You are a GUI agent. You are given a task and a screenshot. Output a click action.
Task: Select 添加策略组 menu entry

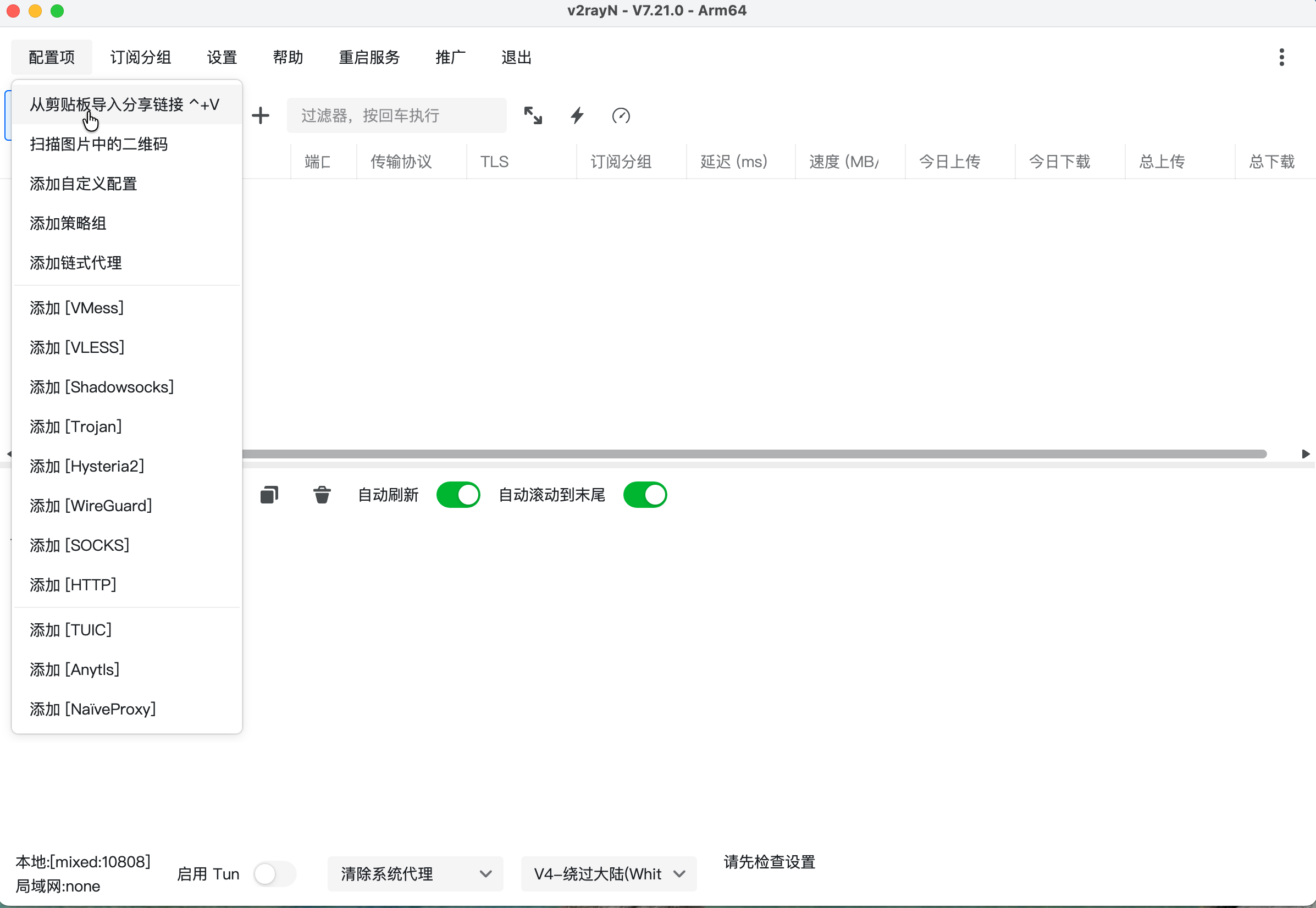127,223
